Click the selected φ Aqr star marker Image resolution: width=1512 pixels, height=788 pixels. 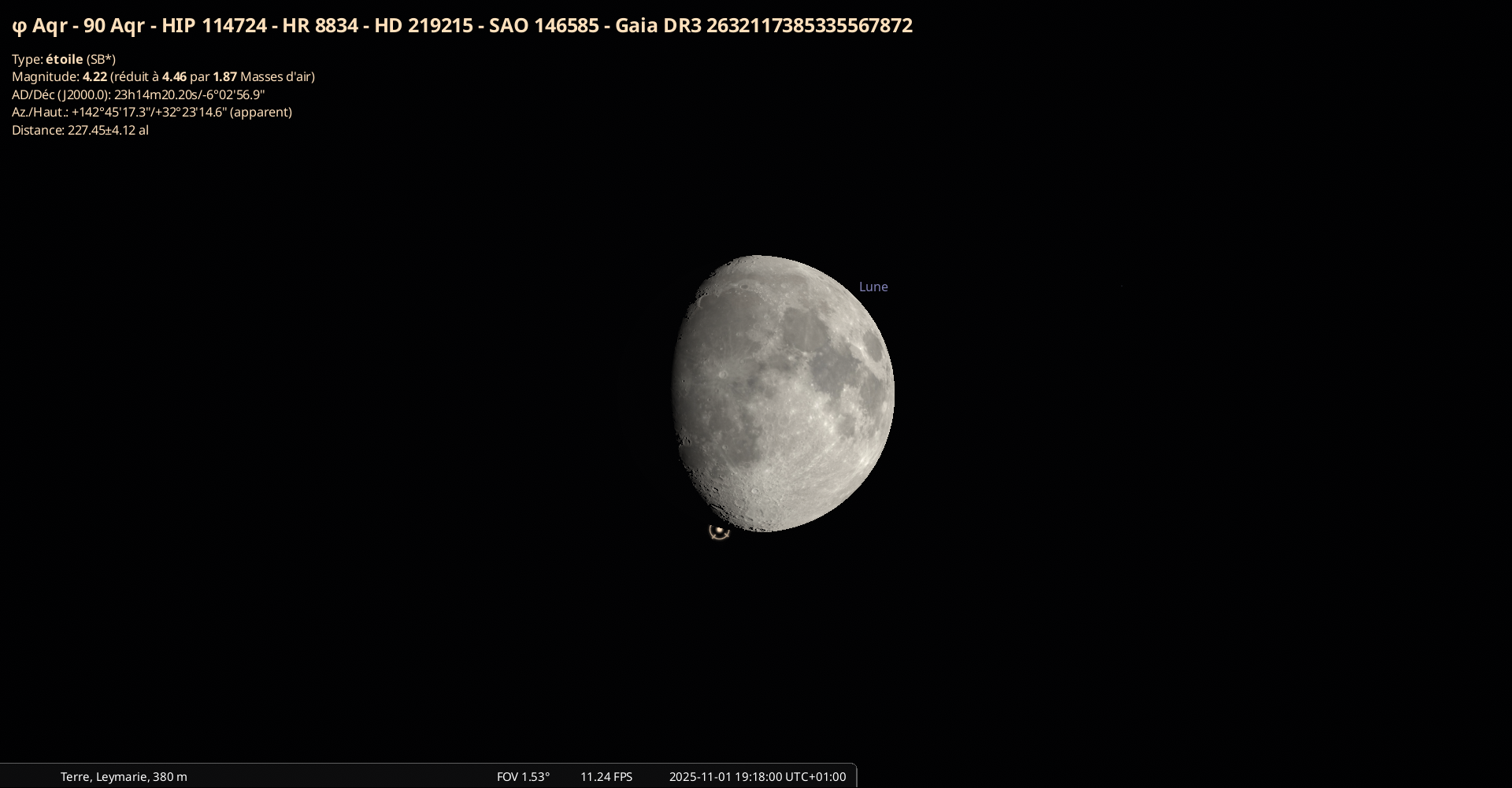click(719, 531)
